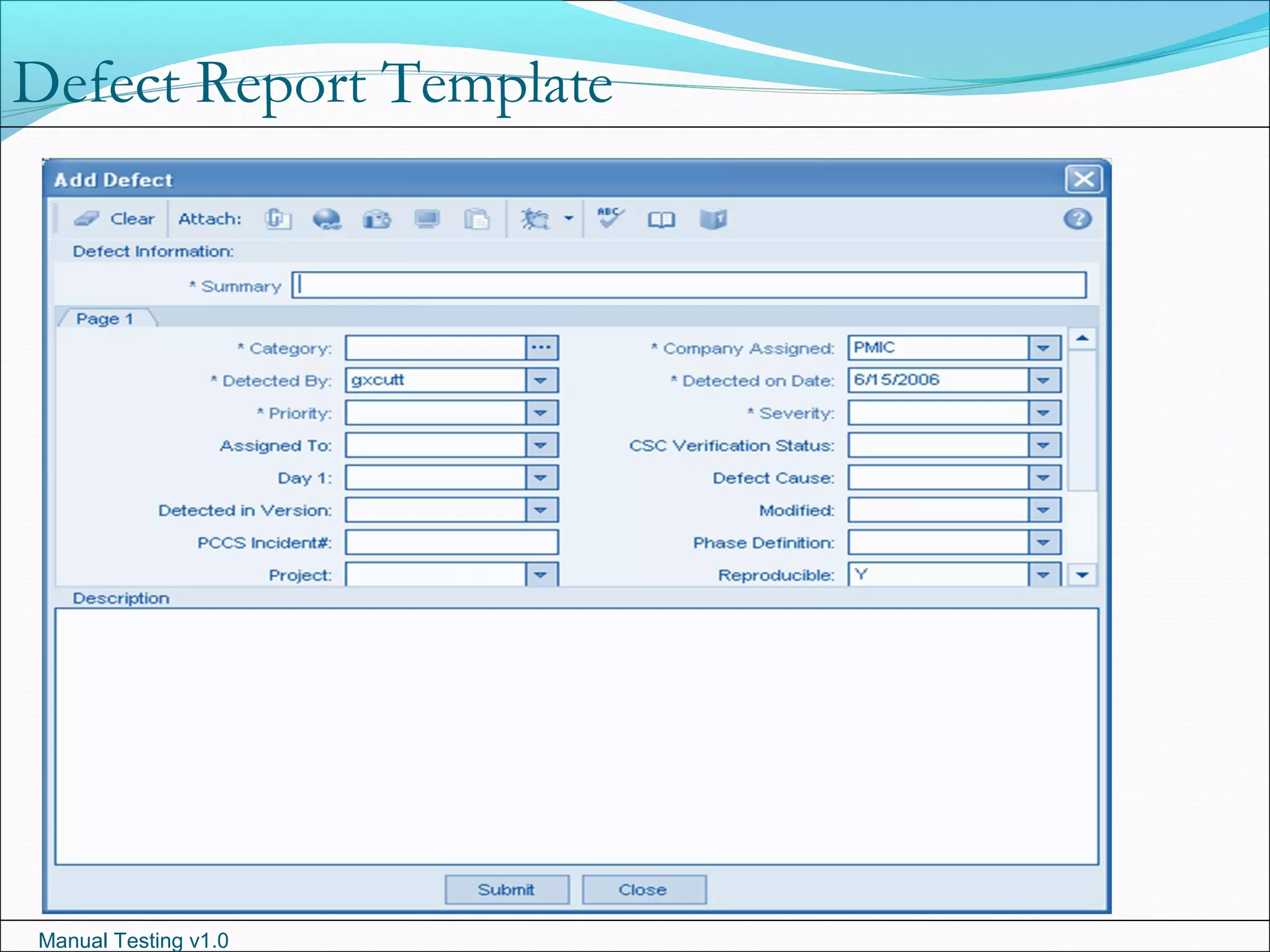
Task: Click the gxcutt Detected By value
Action: (x=378, y=379)
